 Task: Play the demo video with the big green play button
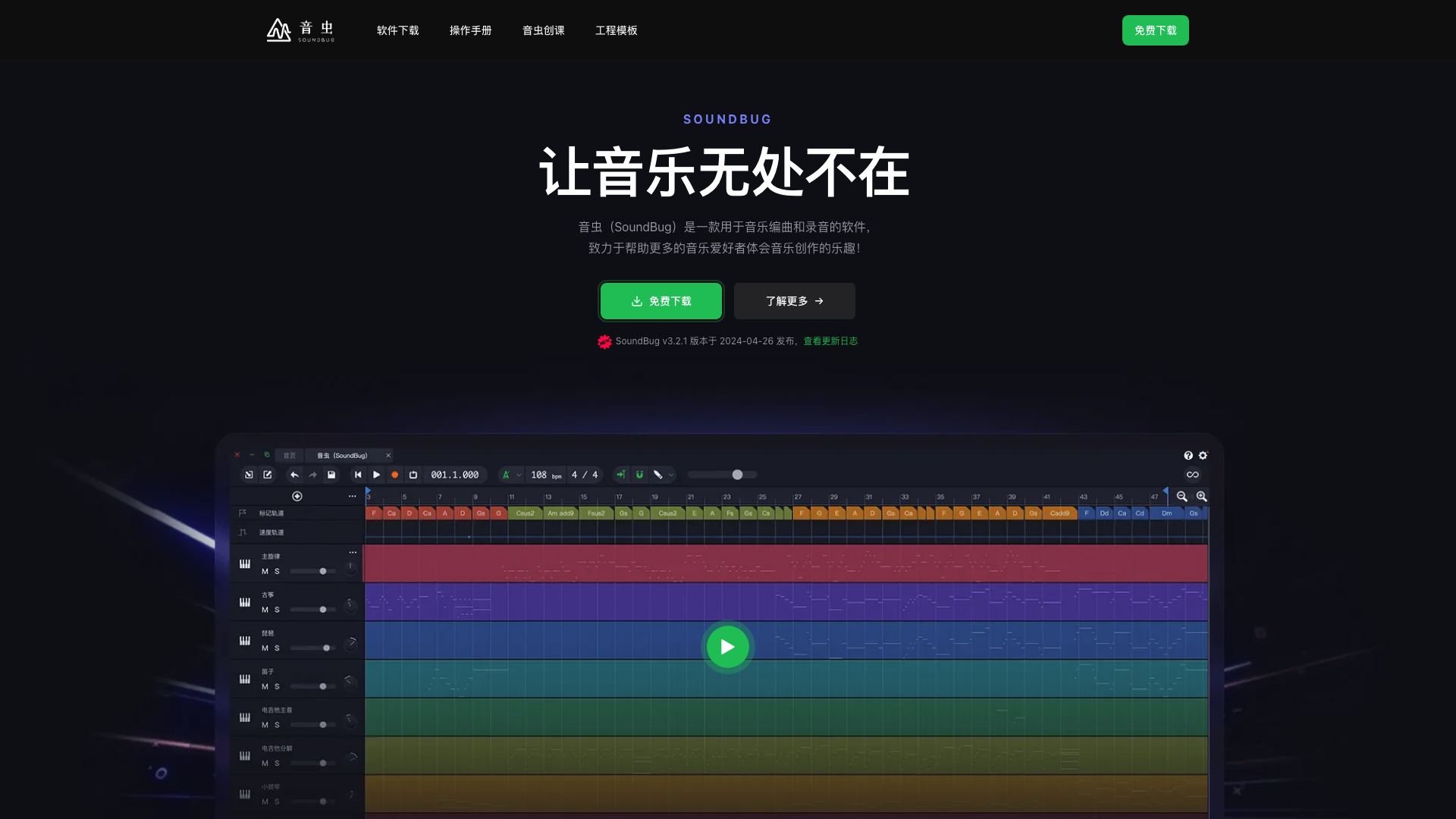click(x=727, y=647)
